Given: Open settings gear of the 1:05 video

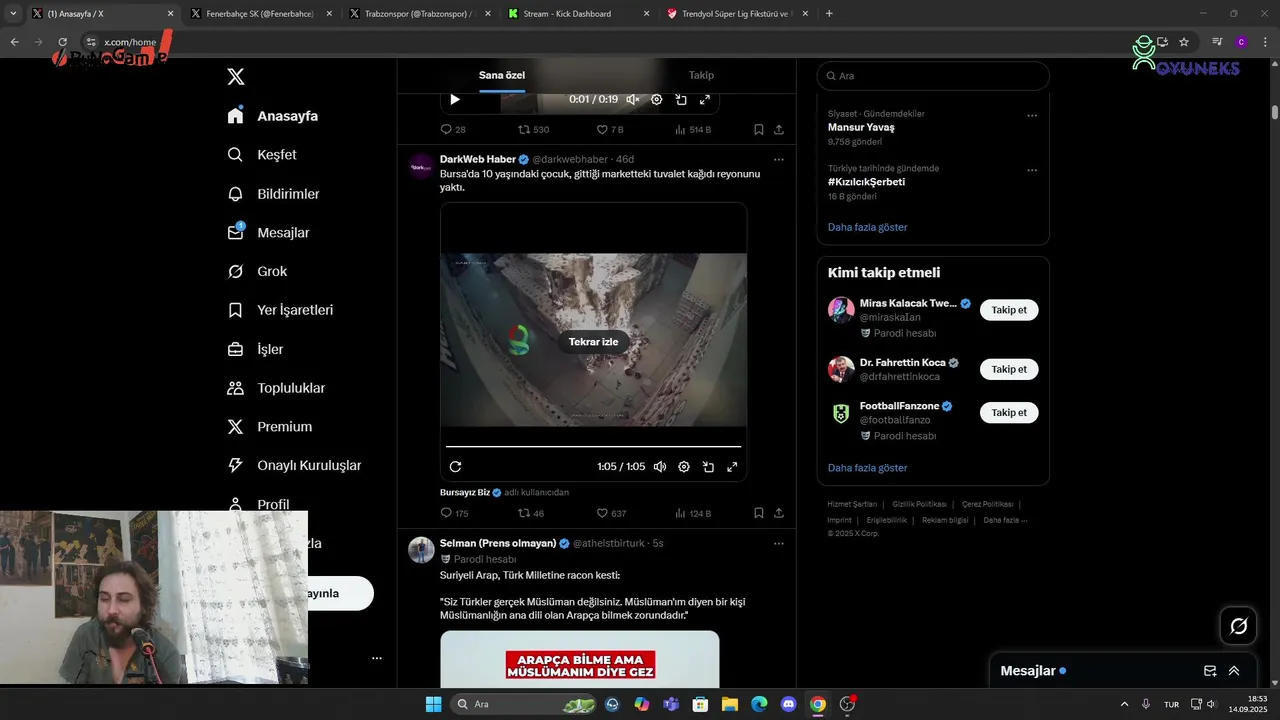Looking at the screenshot, I should point(684,467).
